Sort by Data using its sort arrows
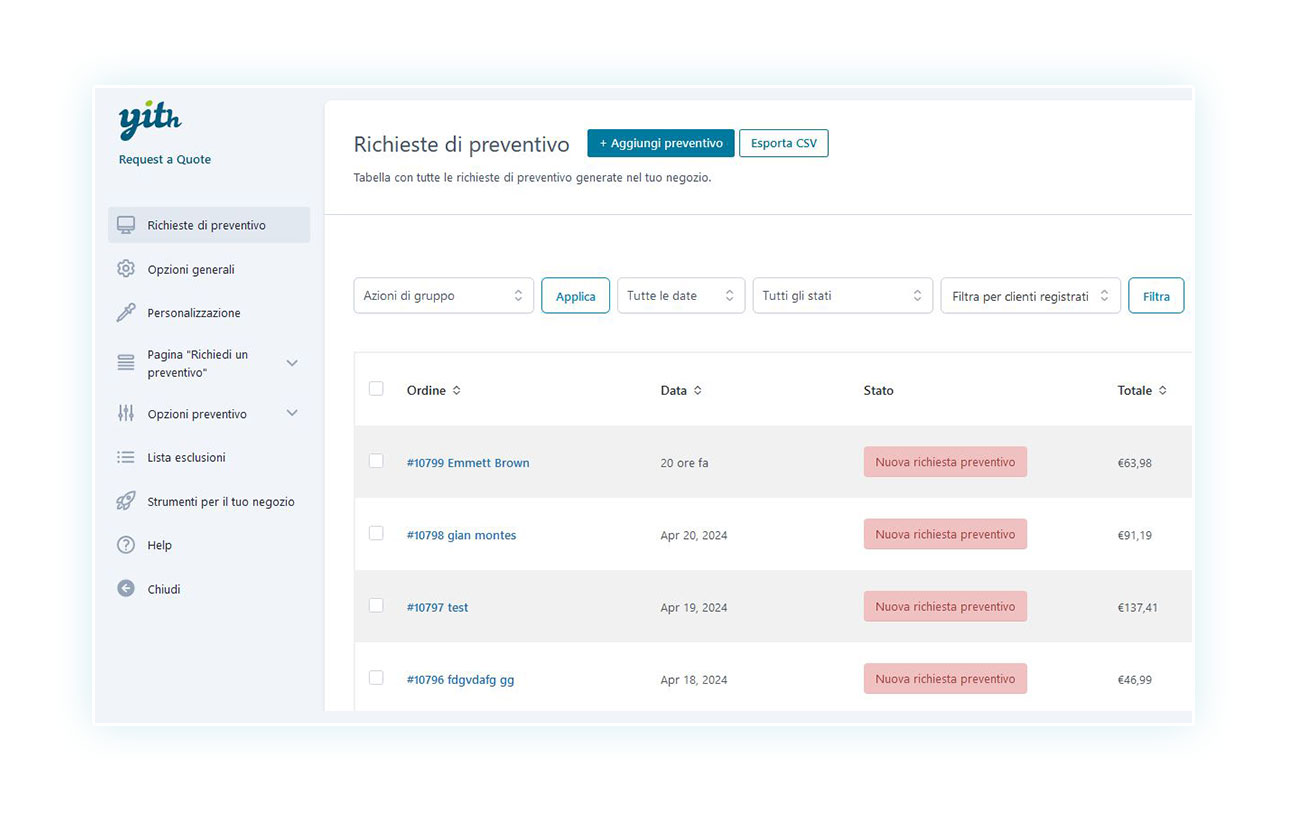This screenshot has height=813, width=1300. click(x=697, y=391)
